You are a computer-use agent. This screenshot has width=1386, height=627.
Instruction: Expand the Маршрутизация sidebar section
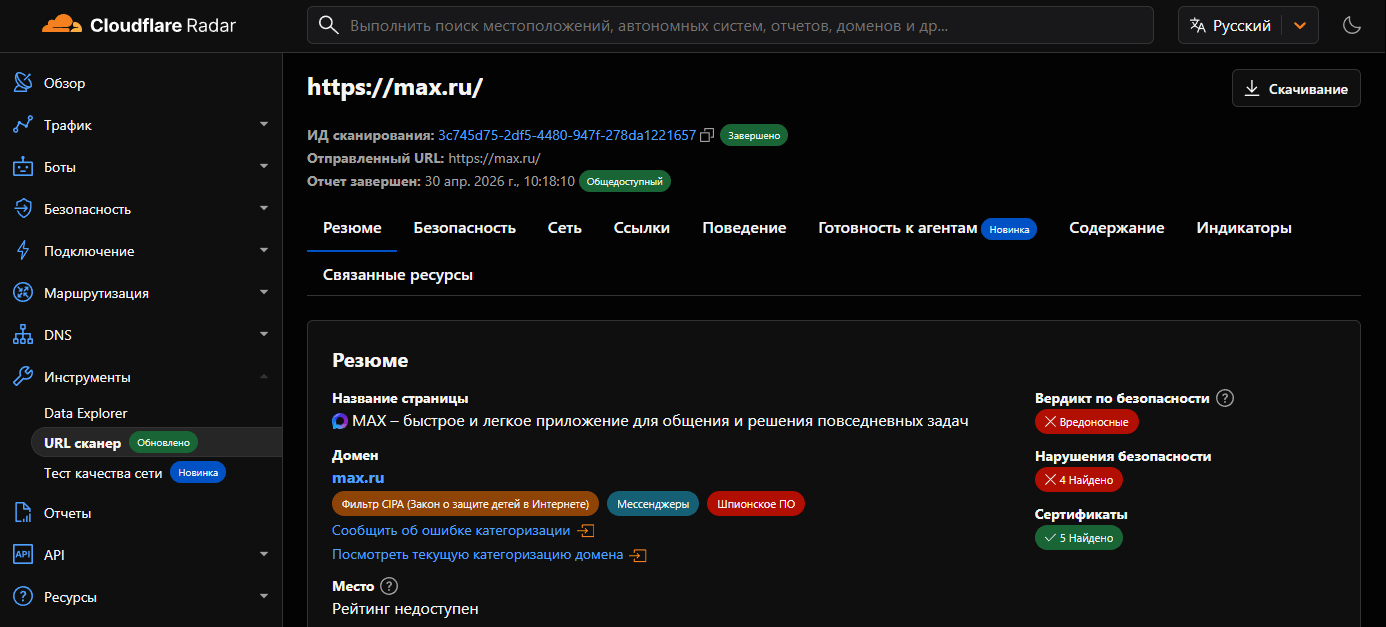coord(263,292)
